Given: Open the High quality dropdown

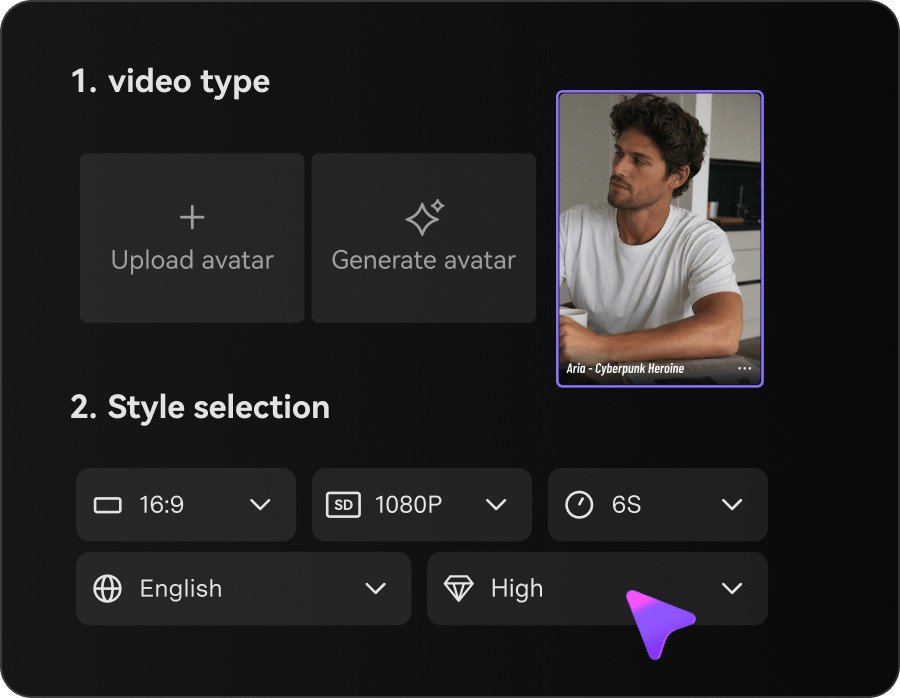Looking at the screenshot, I should pos(598,589).
